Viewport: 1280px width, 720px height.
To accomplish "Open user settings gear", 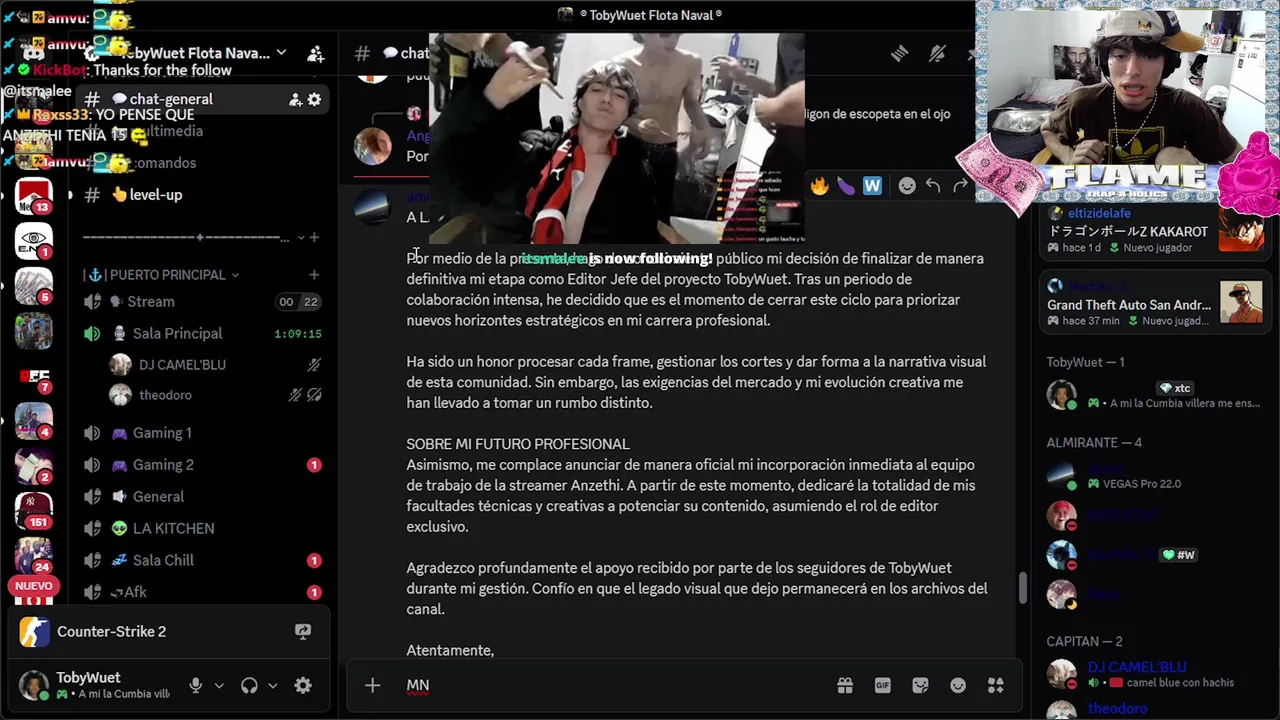I will click(x=303, y=685).
